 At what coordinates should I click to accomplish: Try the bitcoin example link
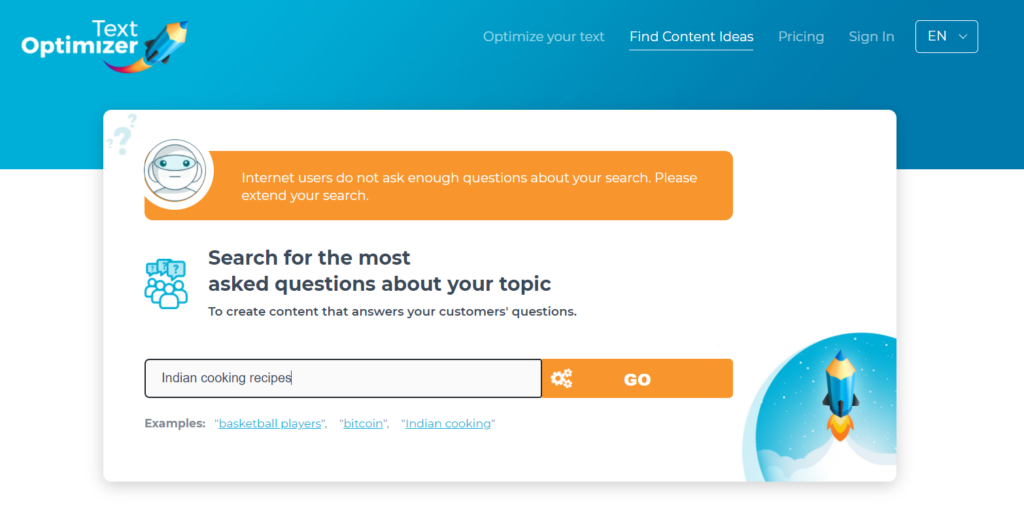coord(363,424)
